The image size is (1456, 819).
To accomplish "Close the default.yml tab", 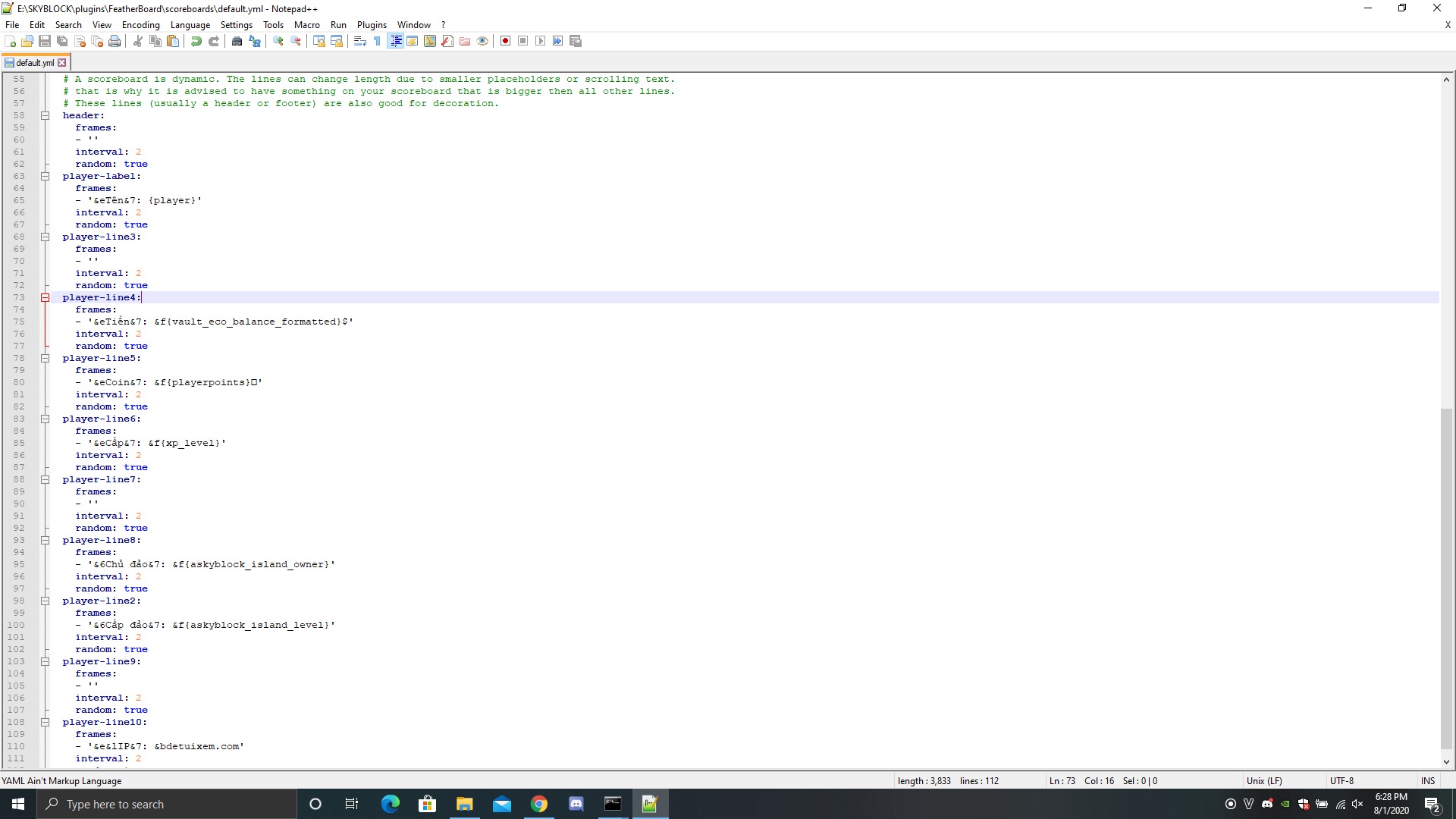I will tap(62, 63).
